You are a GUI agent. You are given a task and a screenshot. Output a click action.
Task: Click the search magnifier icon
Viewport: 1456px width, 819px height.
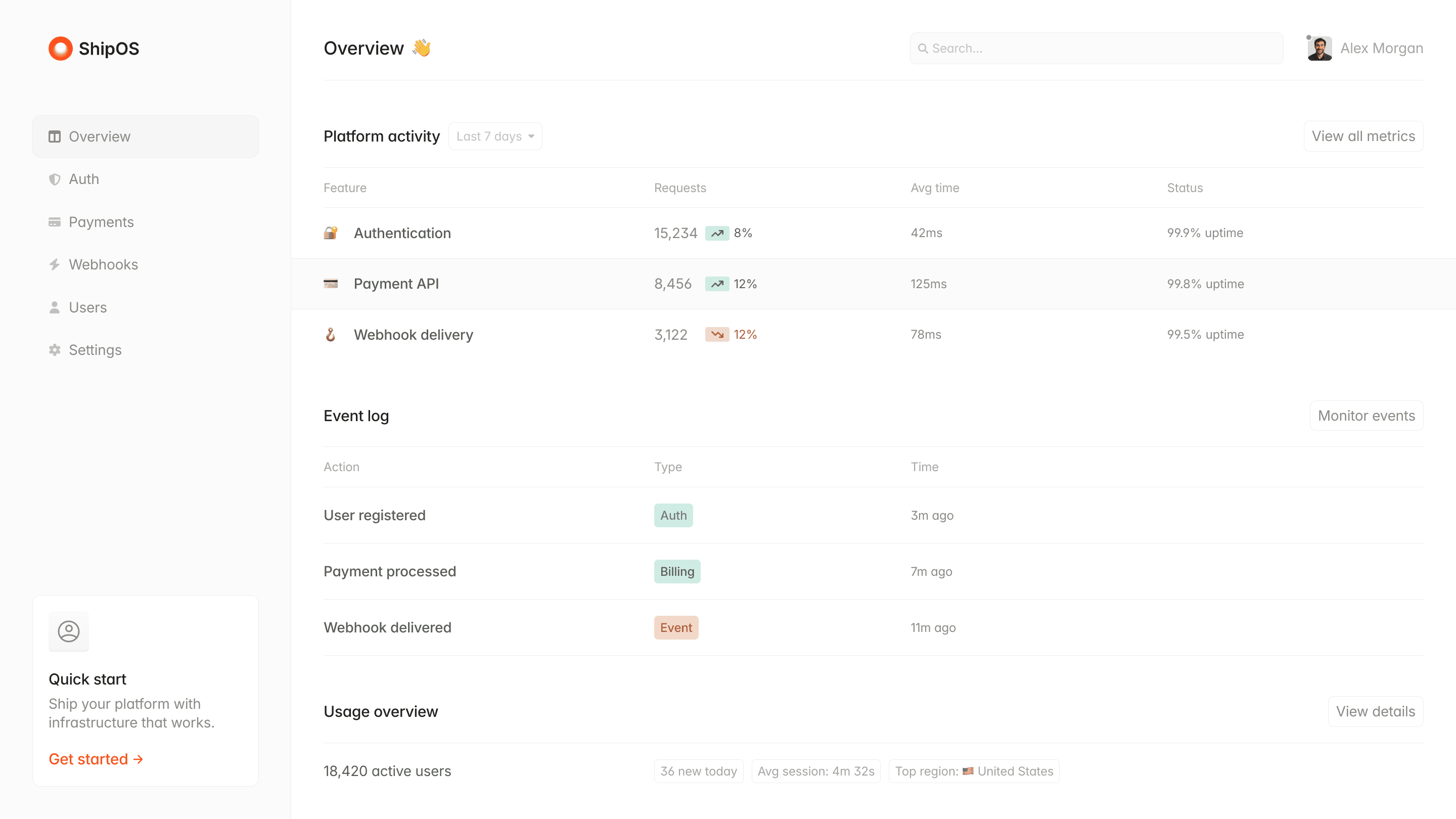click(924, 49)
